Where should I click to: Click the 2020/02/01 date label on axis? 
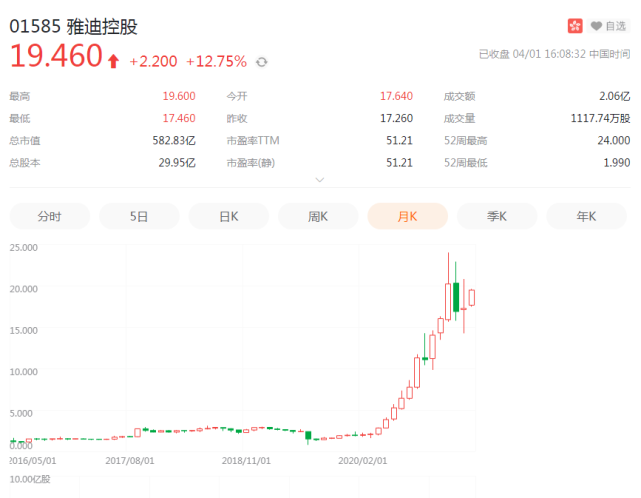(363, 461)
